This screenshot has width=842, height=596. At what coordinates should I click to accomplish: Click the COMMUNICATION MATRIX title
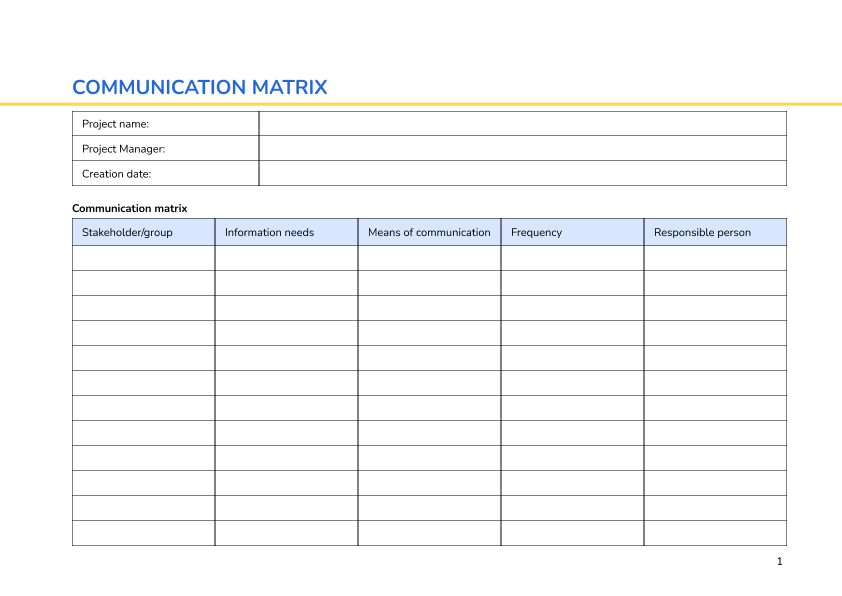(x=199, y=87)
